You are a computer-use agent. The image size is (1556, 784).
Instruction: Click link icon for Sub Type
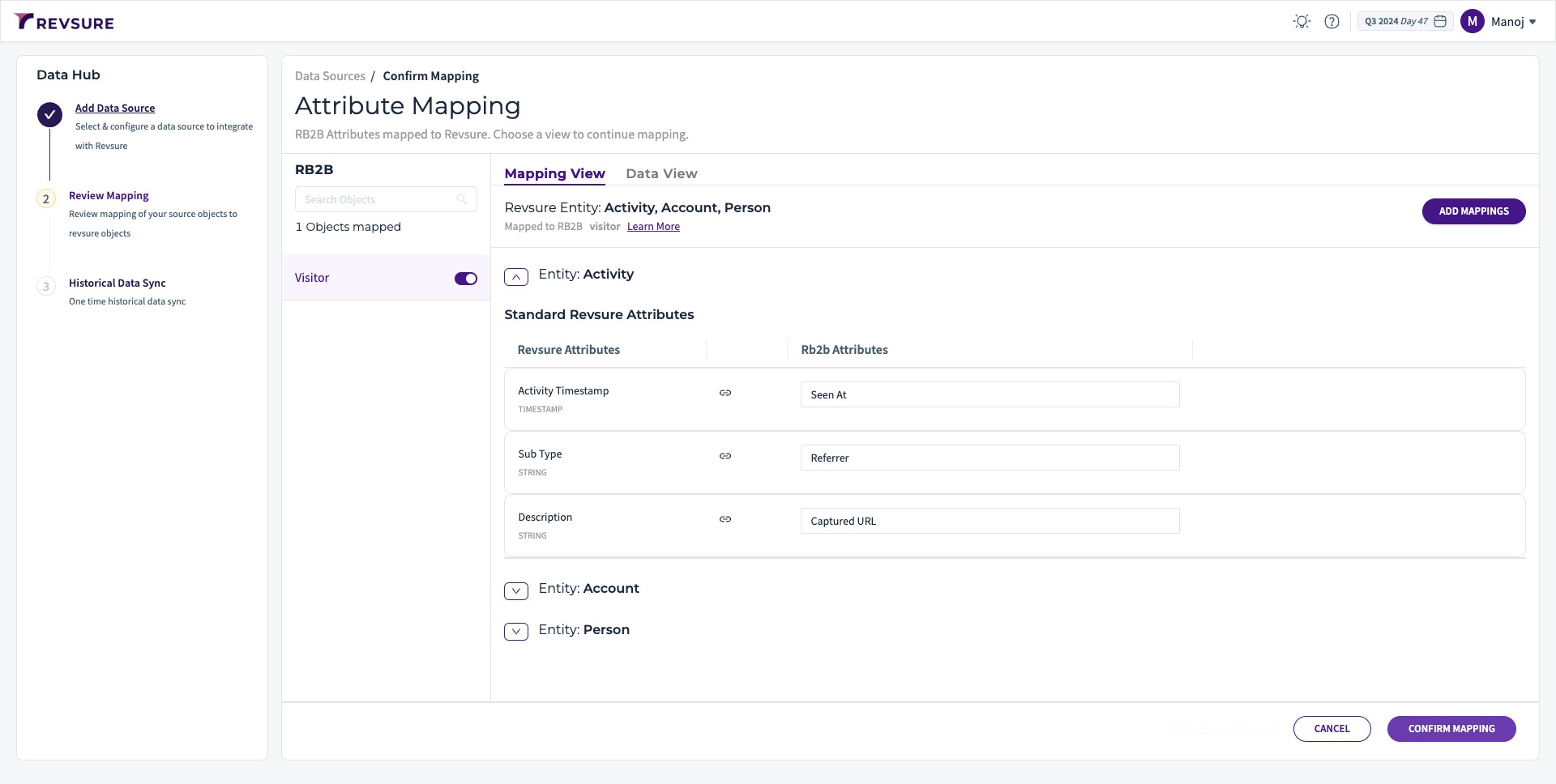[725, 456]
